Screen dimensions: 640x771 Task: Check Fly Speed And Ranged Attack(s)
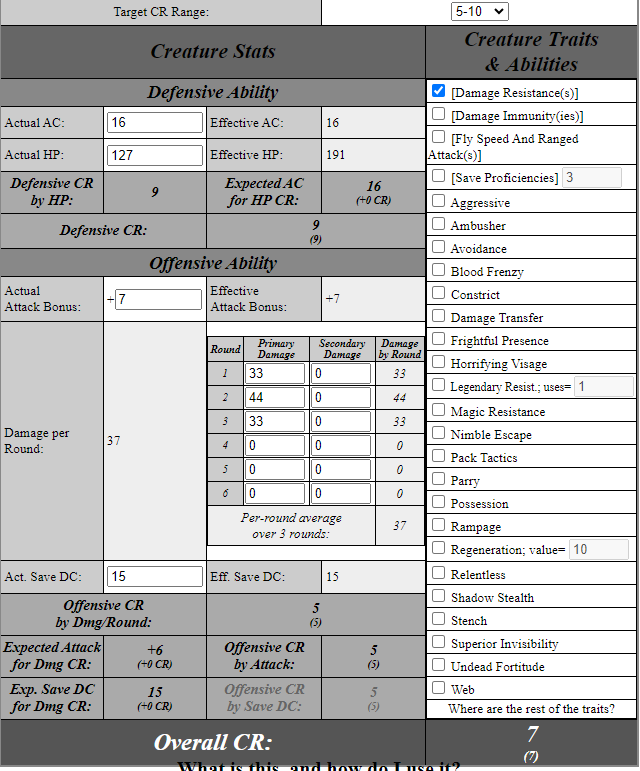(x=438, y=137)
